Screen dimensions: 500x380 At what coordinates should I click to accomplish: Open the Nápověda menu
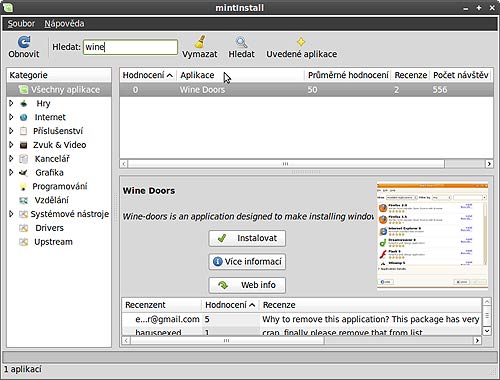(x=64, y=24)
